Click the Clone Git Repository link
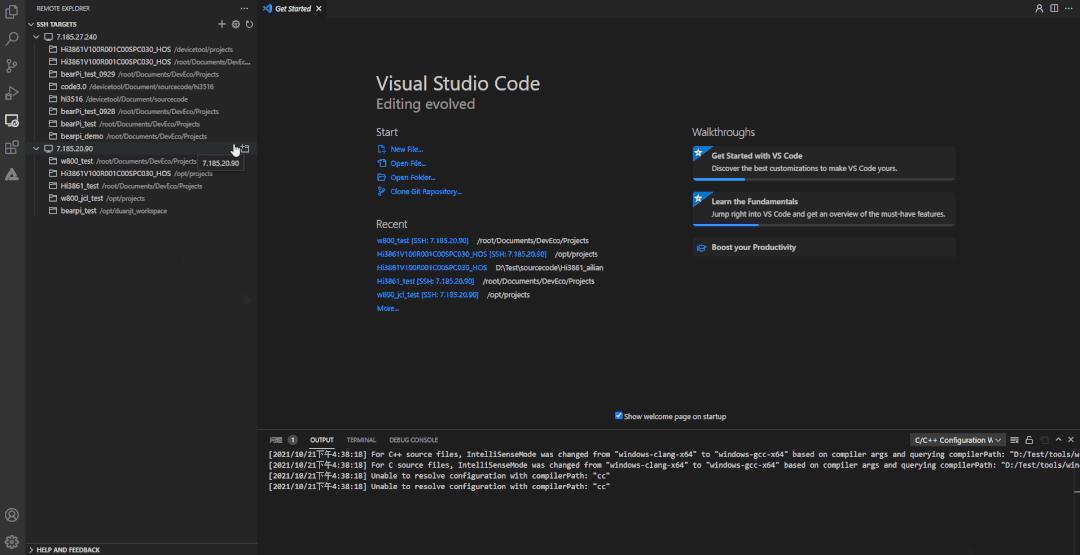The image size is (1080, 555). 426,191
